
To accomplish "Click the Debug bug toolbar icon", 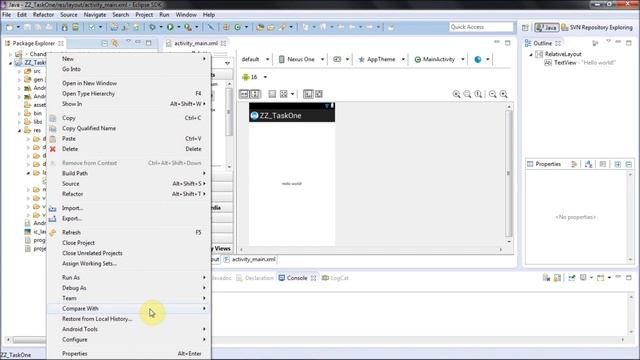I will [152, 27].
